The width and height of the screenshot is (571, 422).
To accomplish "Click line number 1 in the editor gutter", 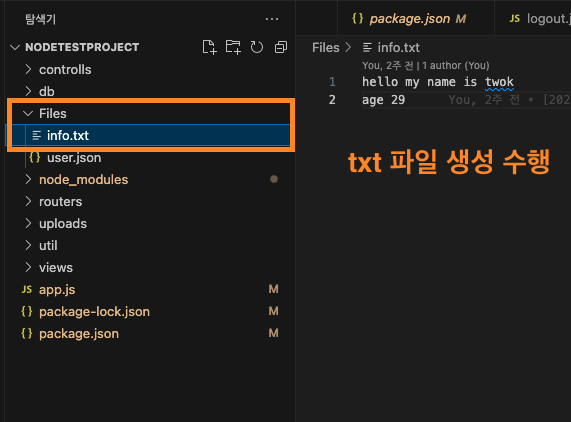I will (x=332, y=82).
